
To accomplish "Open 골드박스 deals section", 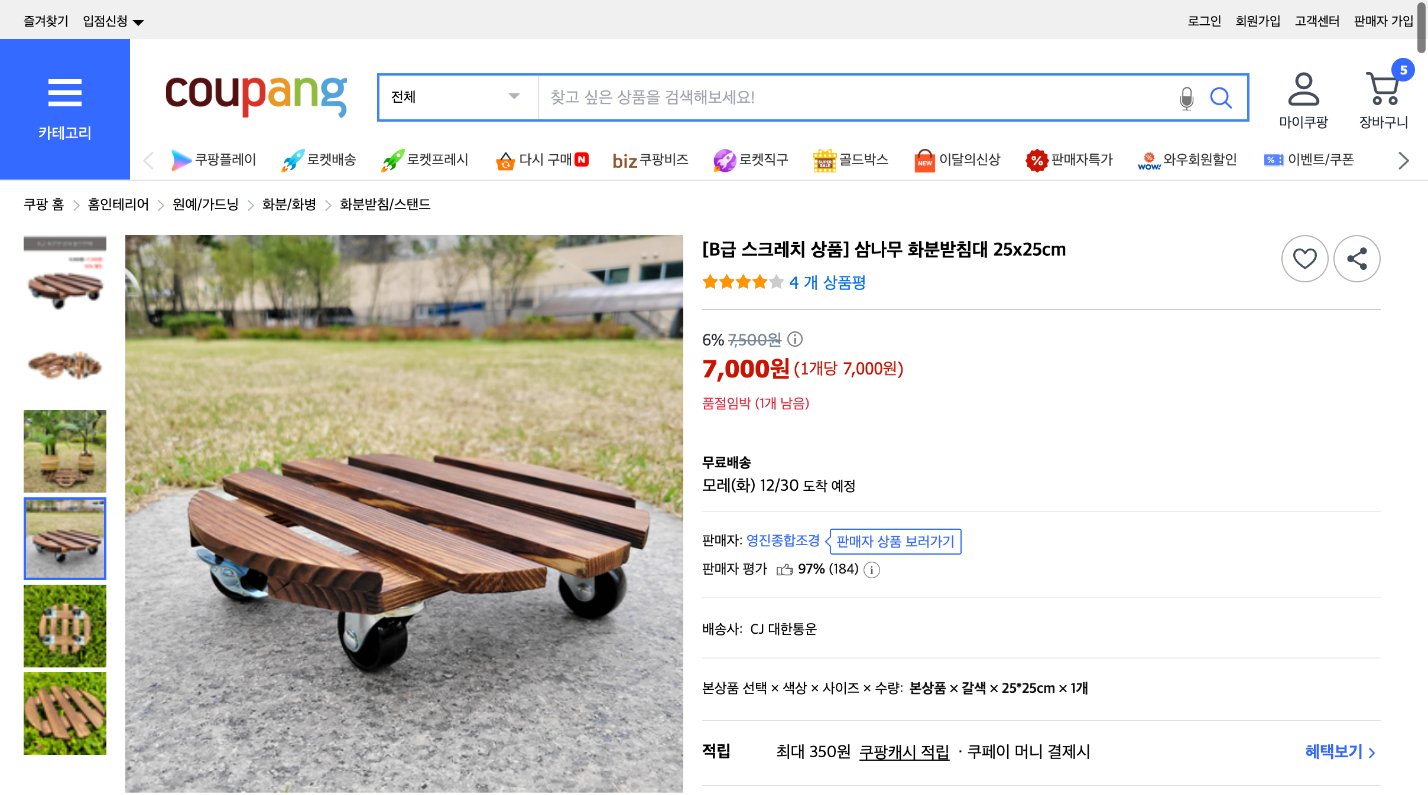I will point(851,160).
